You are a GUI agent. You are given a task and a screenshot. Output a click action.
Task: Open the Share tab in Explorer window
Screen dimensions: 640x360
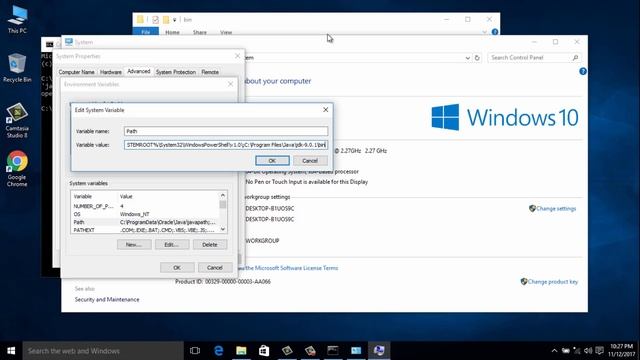(200, 32)
